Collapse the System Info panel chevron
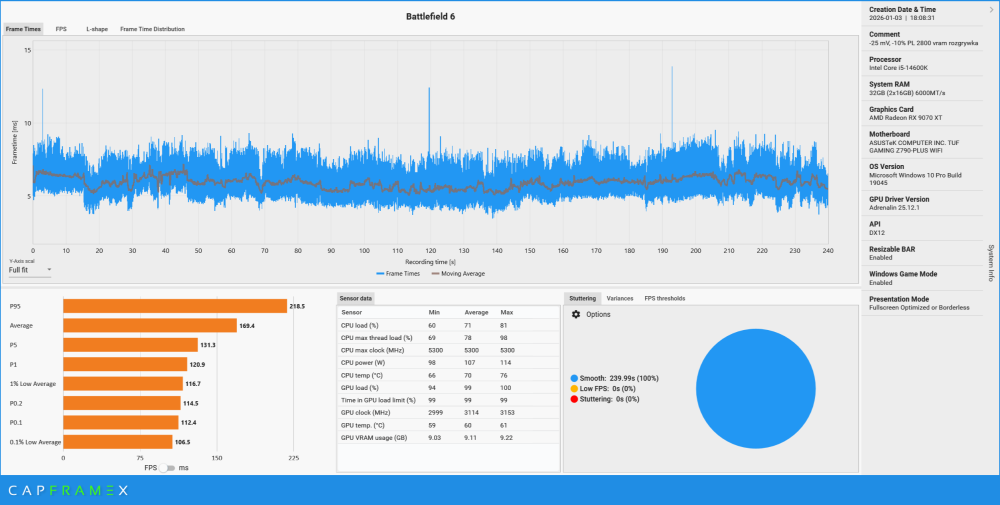This screenshot has width=1000, height=505. coord(990,10)
